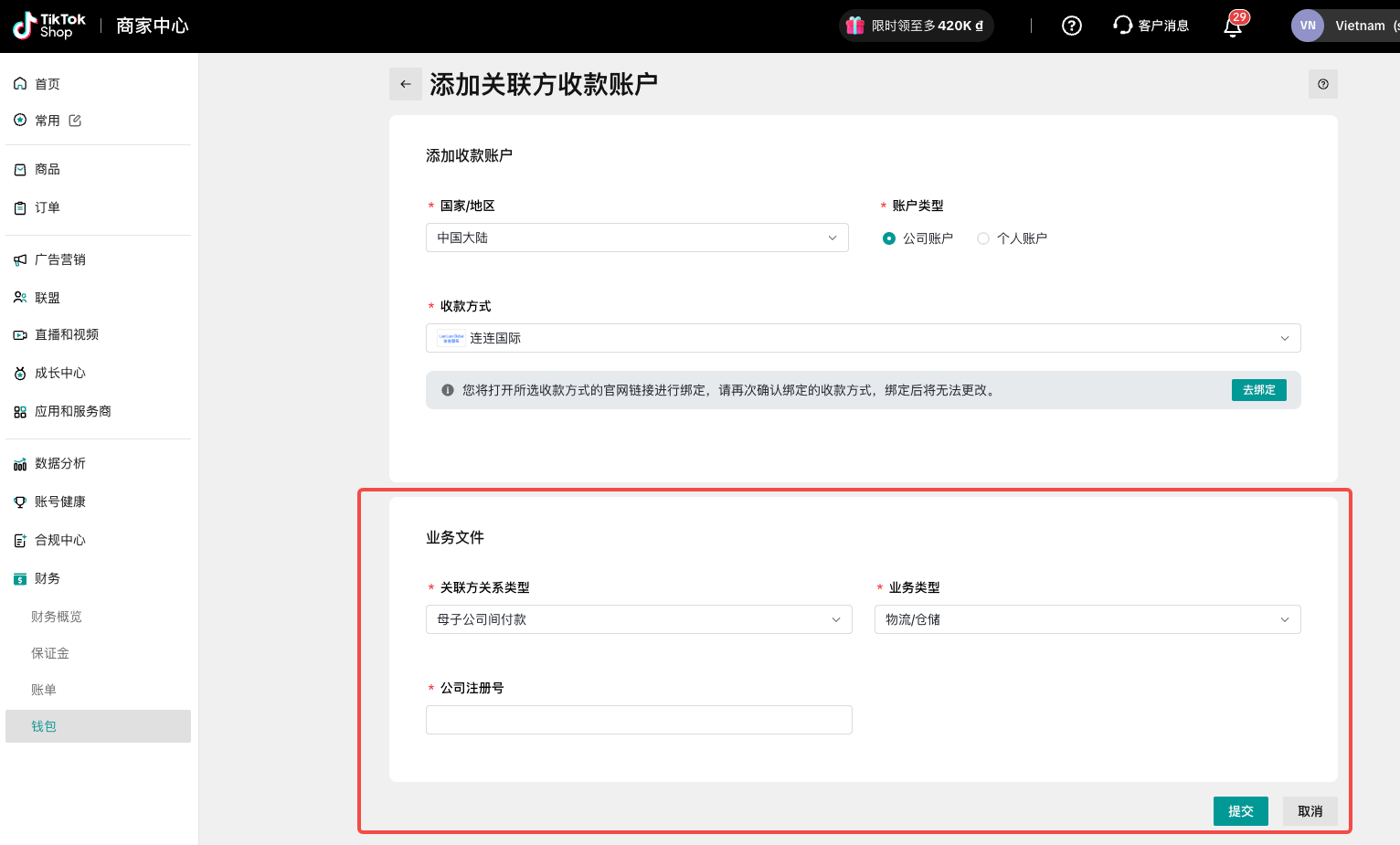Click the gift promo banner icon
Image resolution: width=1400 pixels, height=845 pixels.
point(855,26)
